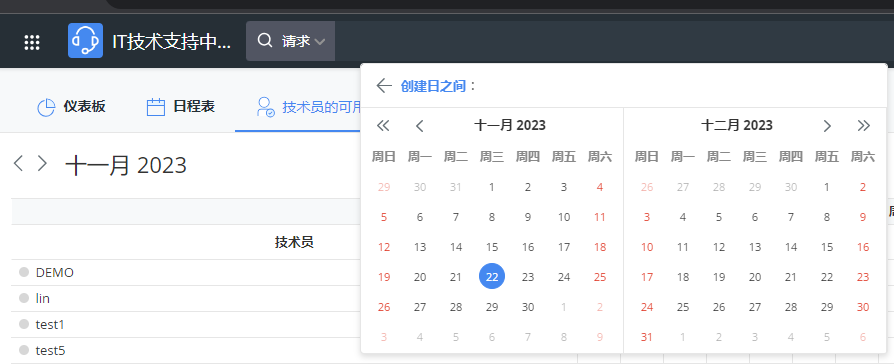The image size is (894, 364).
Task: Click the search magnifier icon
Action: pos(265,41)
